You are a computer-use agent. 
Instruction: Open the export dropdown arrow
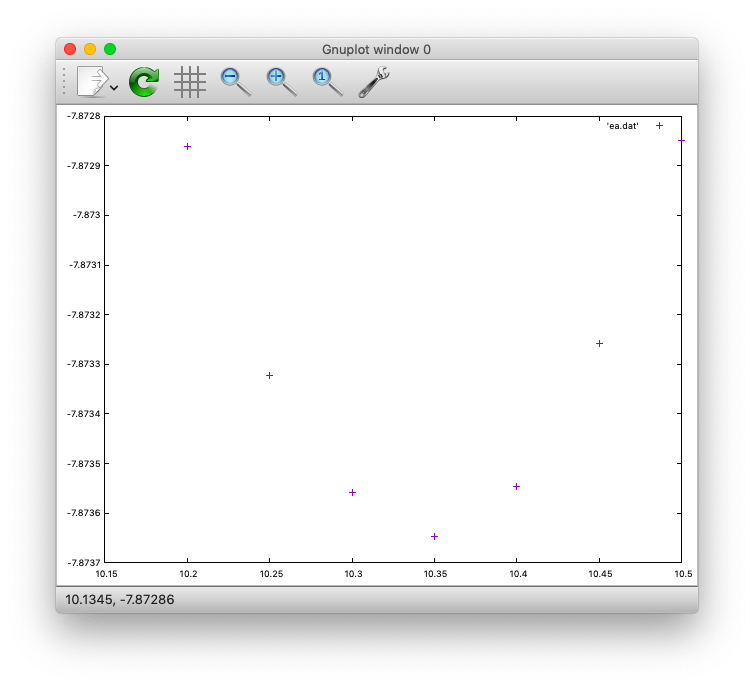point(114,88)
